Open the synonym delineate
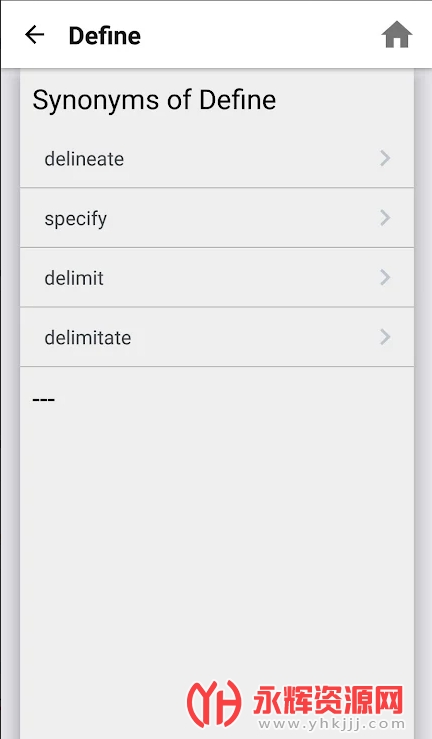Viewport: 432px width, 739px height. click(x=84, y=159)
